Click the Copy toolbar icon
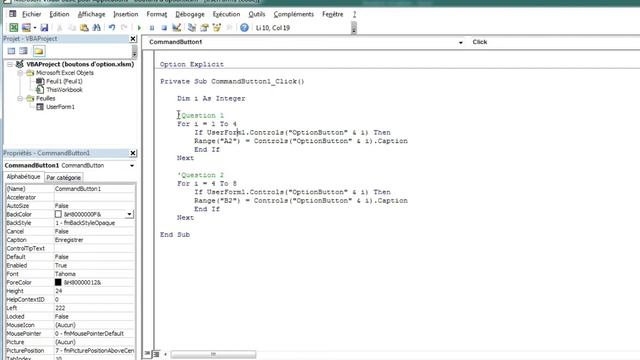The height and width of the screenshot is (360, 640). [x=72, y=28]
